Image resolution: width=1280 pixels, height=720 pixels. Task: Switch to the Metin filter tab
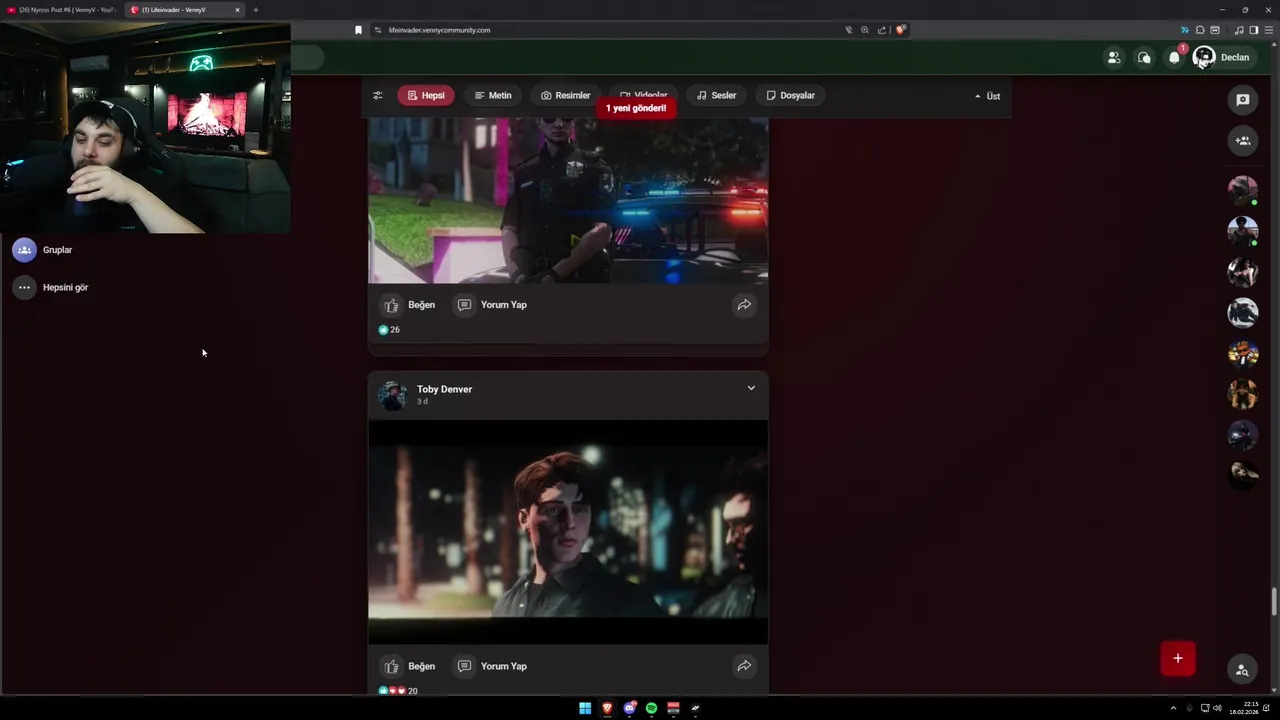pyautogui.click(x=493, y=95)
